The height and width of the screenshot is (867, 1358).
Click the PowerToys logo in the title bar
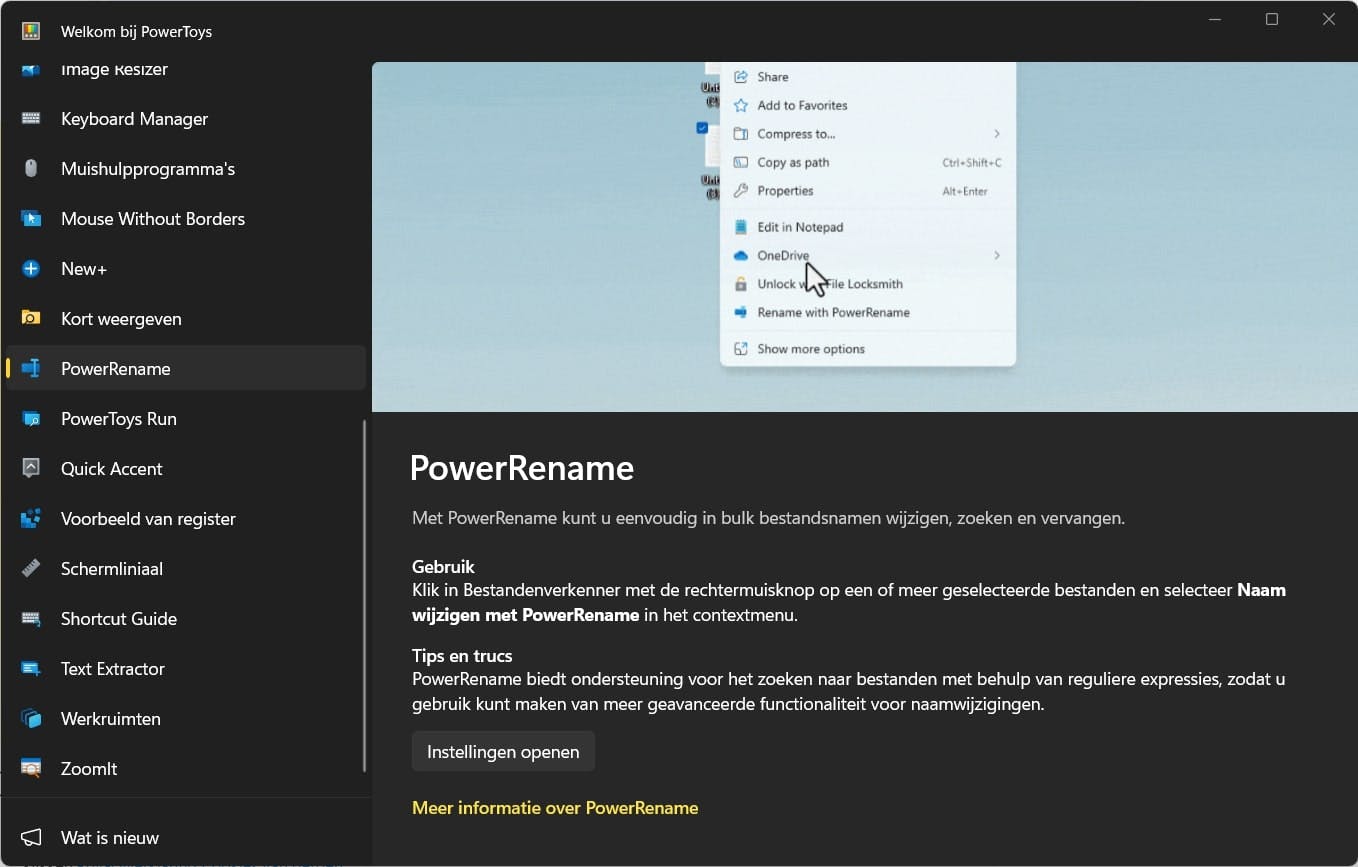[31, 31]
